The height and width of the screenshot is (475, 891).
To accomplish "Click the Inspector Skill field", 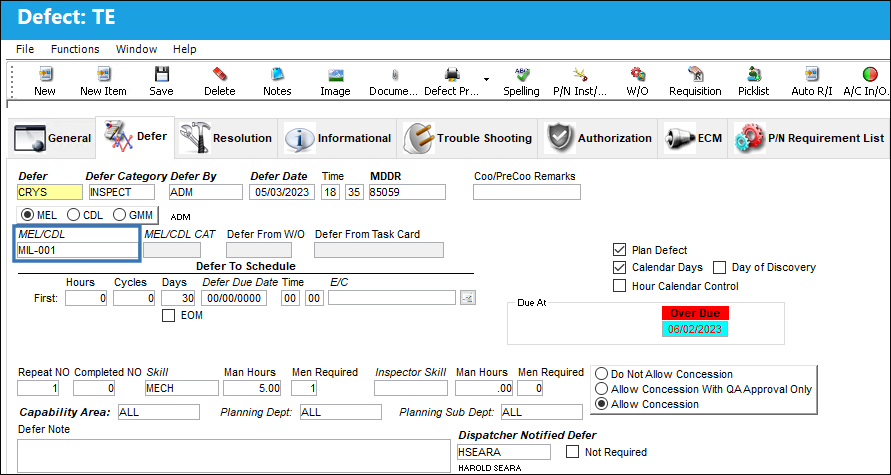I will tap(411, 388).
